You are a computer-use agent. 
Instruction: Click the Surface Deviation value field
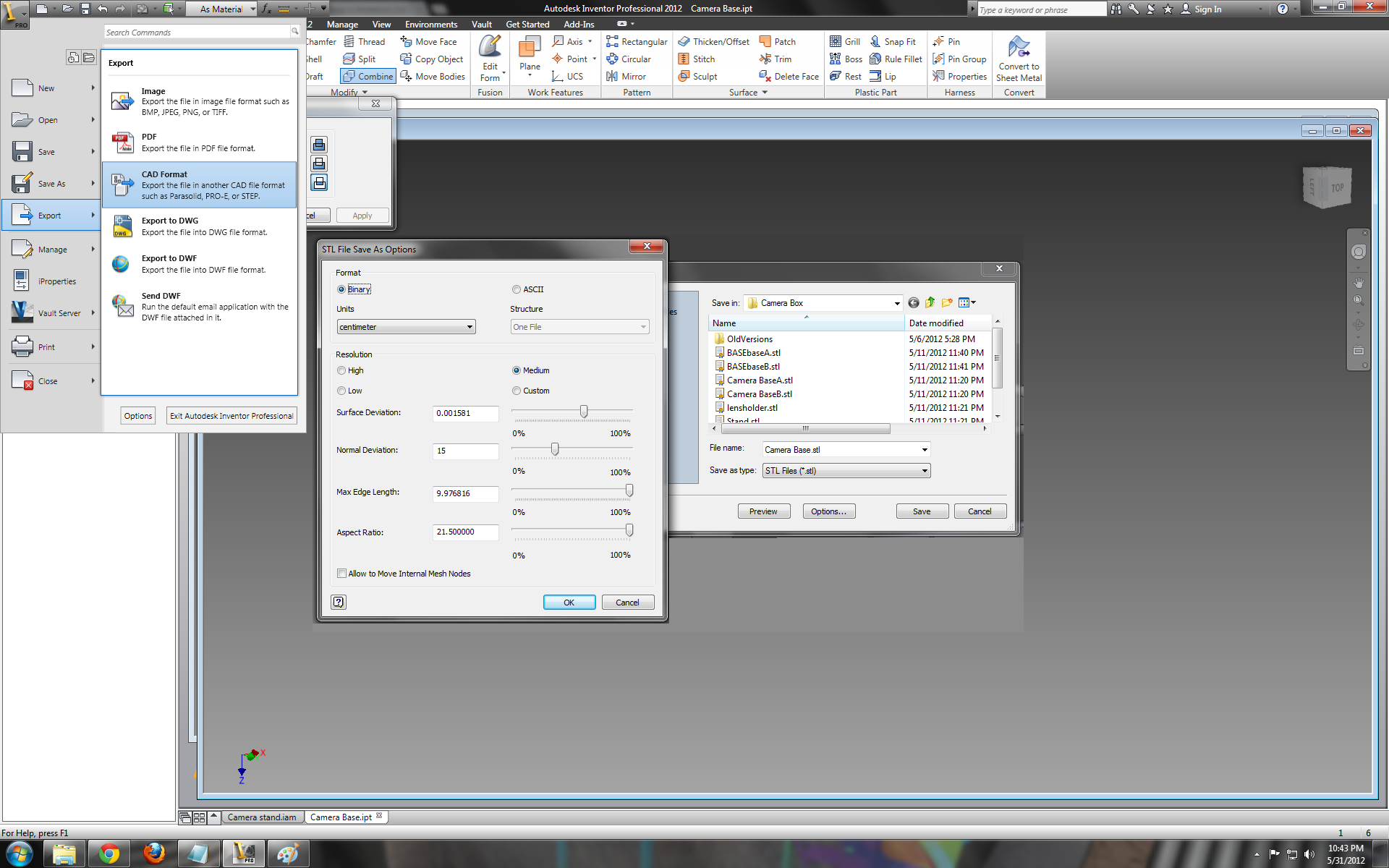point(465,413)
